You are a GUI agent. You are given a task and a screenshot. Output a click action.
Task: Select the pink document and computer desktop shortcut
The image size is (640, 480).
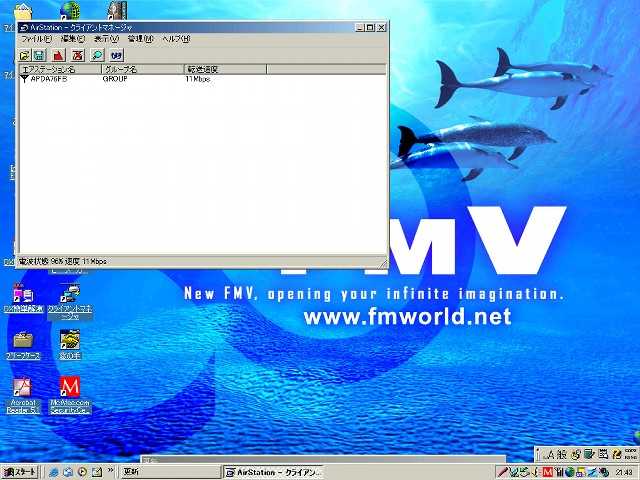point(23,298)
